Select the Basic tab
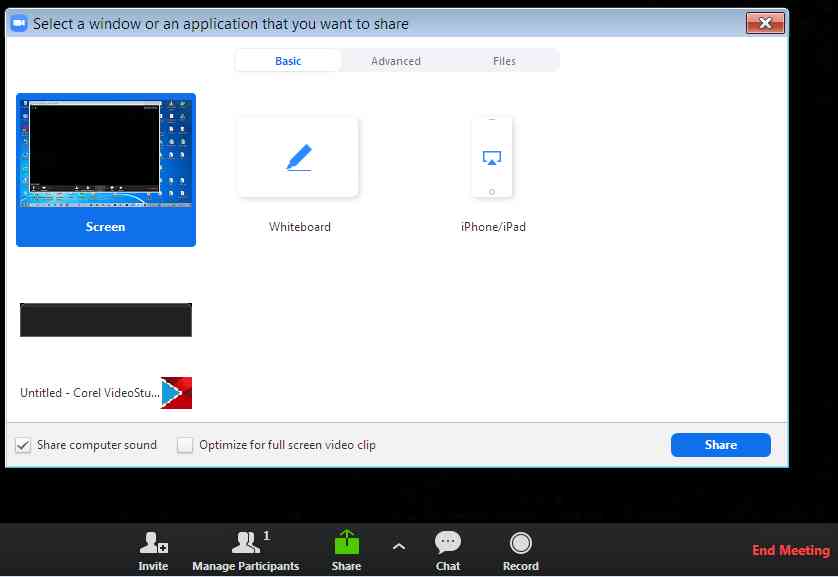The height and width of the screenshot is (577, 838). [288, 61]
